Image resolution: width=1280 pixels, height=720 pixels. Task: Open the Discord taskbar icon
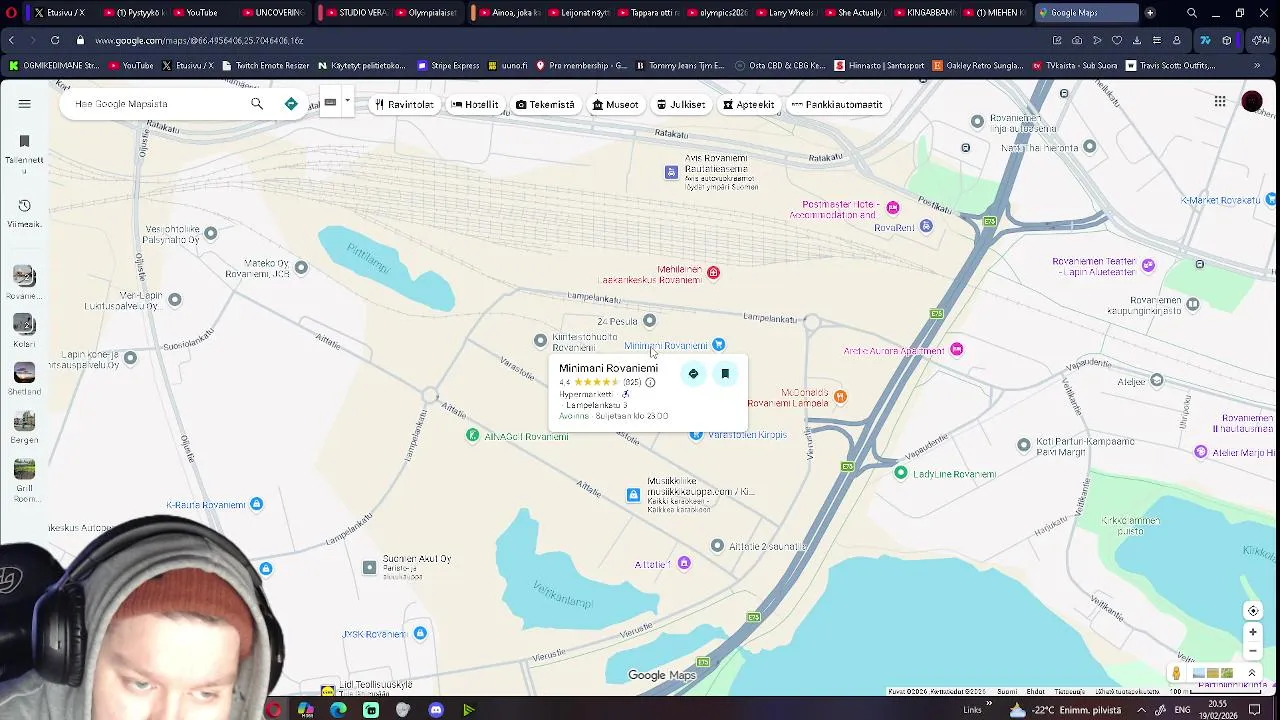coord(436,710)
